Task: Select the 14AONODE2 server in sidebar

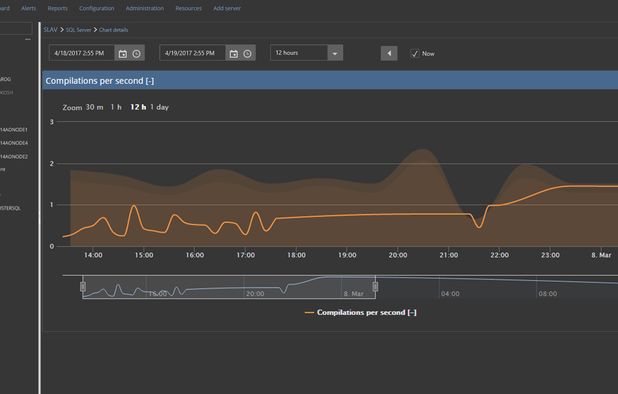Action: (x=14, y=156)
